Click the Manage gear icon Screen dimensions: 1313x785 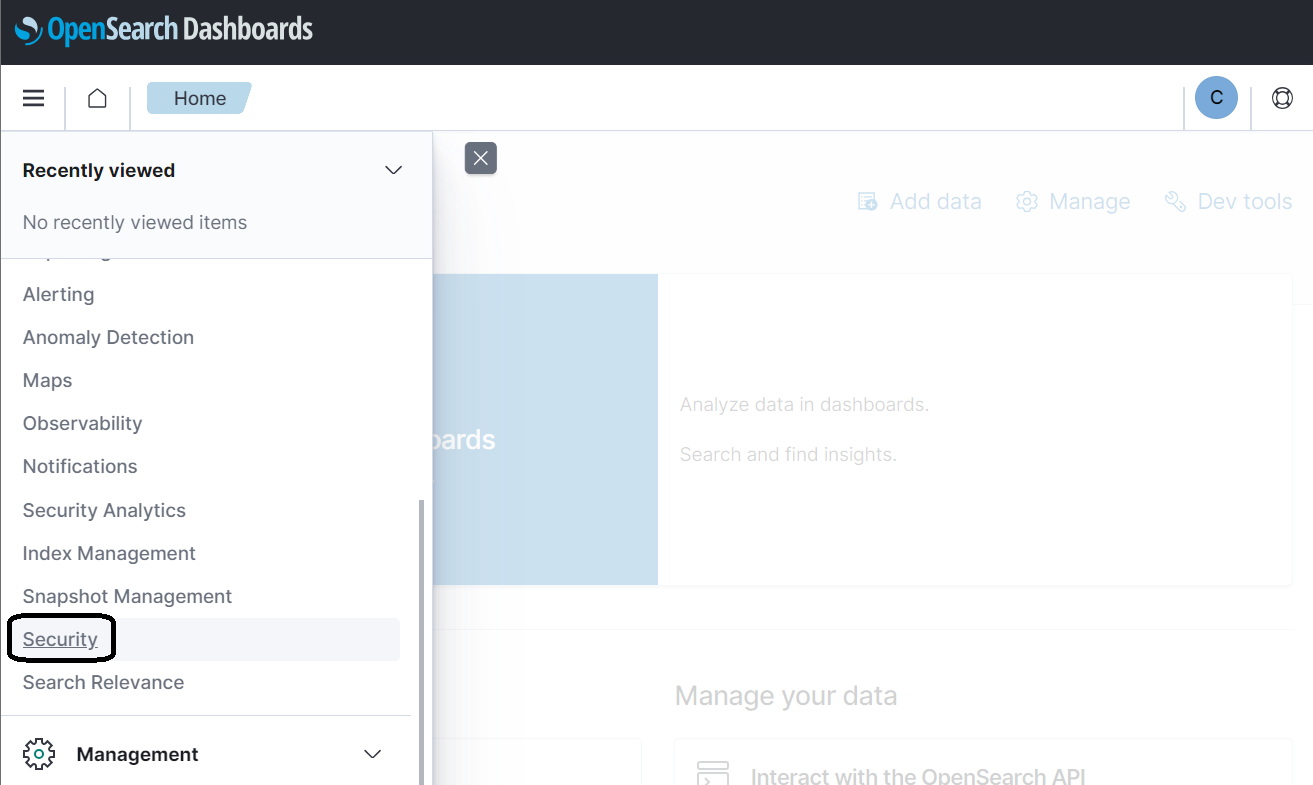point(1027,202)
